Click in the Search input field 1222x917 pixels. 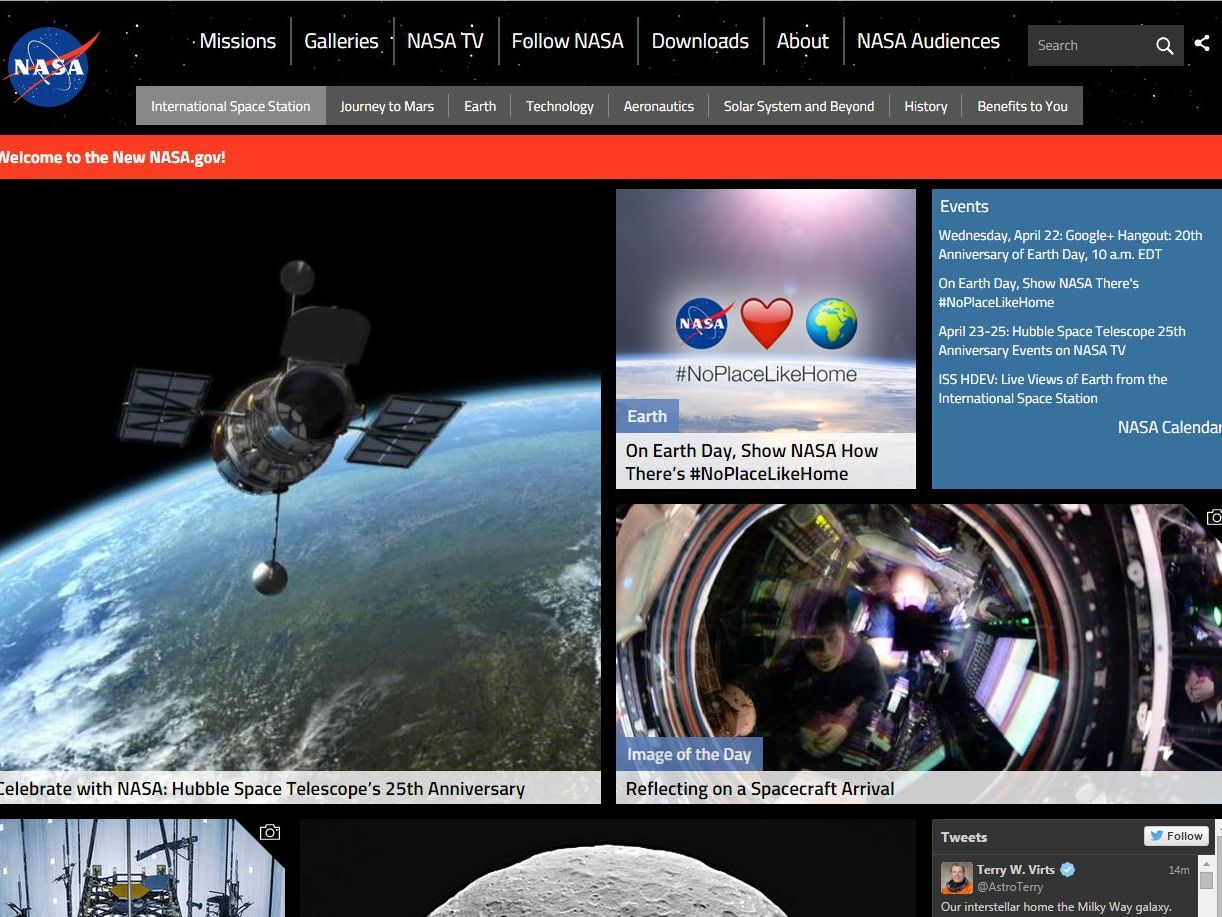tap(1088, 45)
